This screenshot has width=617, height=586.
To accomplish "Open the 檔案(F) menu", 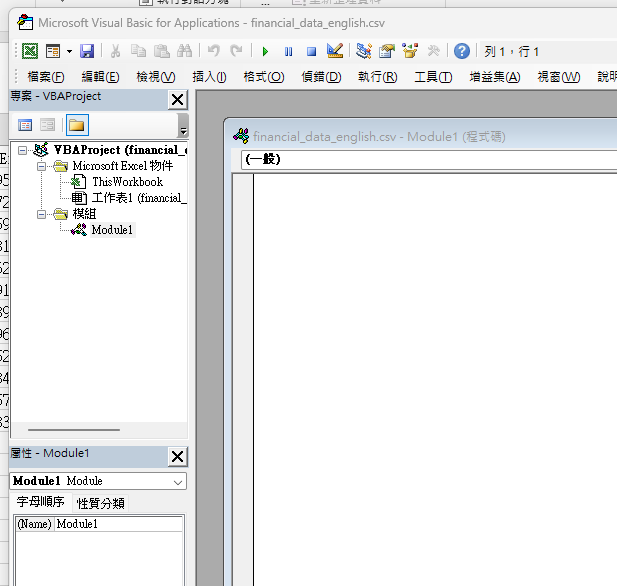I will pyautogui.click(x=46, y=77).
